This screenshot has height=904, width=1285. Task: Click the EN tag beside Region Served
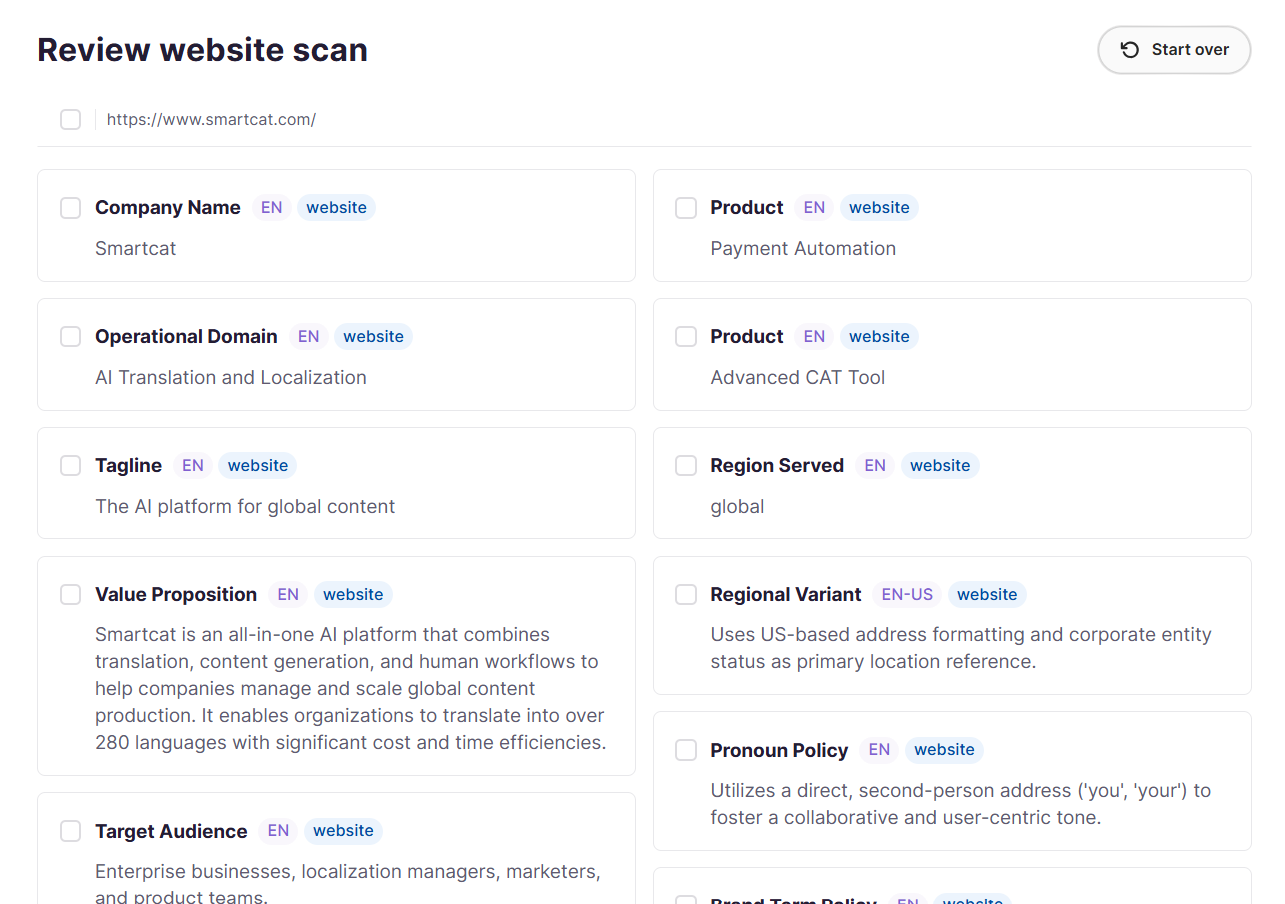875,466
